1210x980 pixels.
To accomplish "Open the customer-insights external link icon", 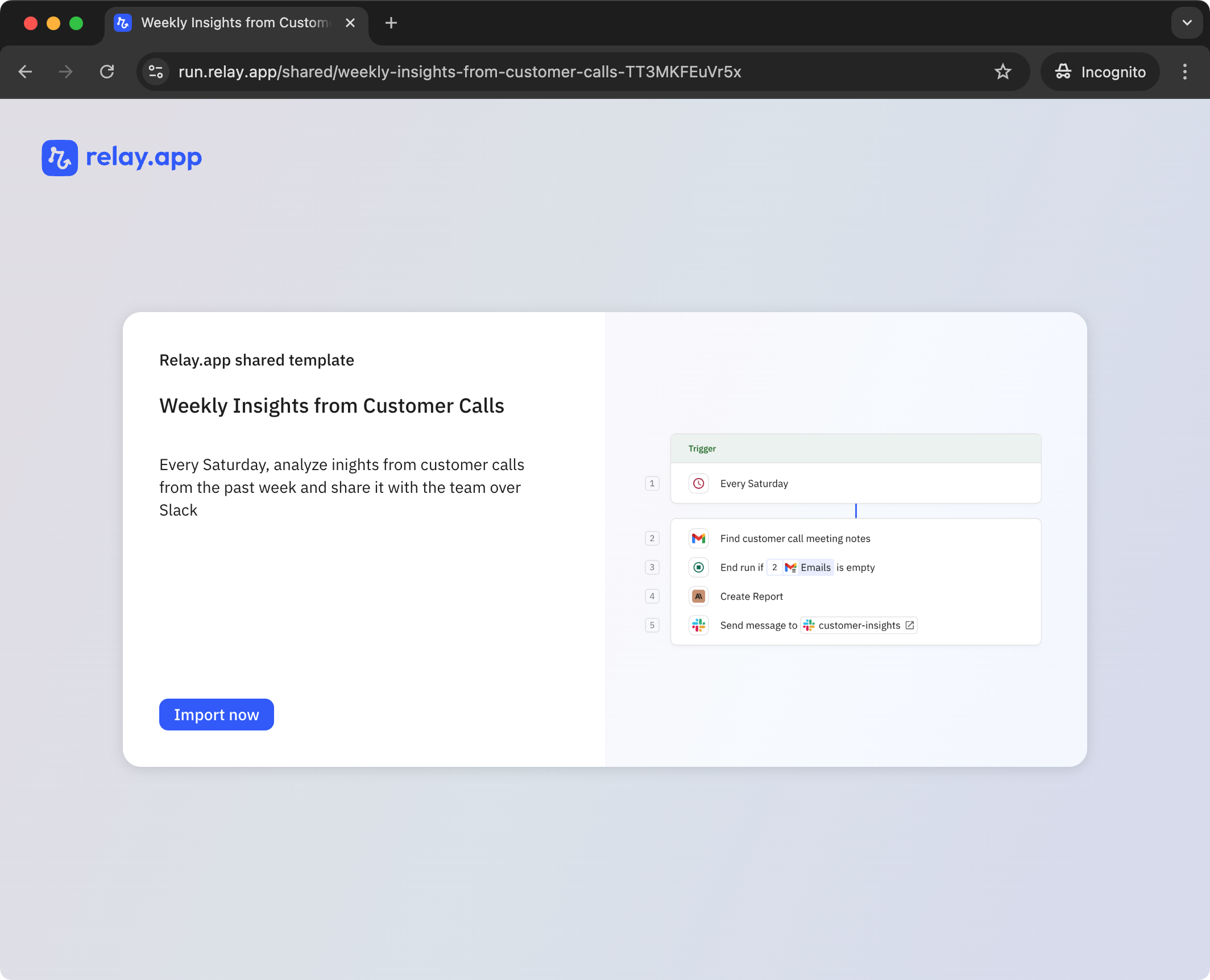I will 910,625.
